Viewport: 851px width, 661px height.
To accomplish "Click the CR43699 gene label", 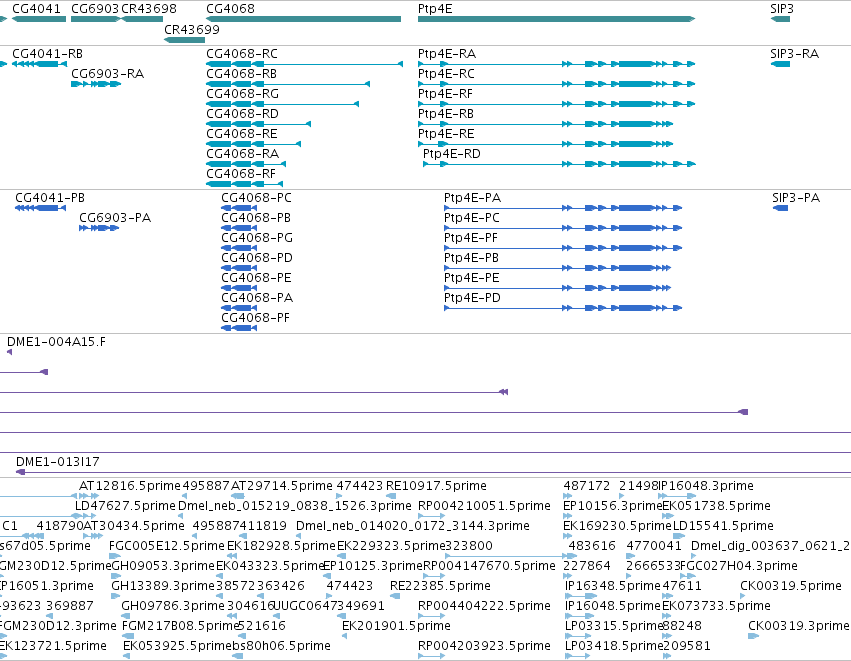I will click(192, 29).
